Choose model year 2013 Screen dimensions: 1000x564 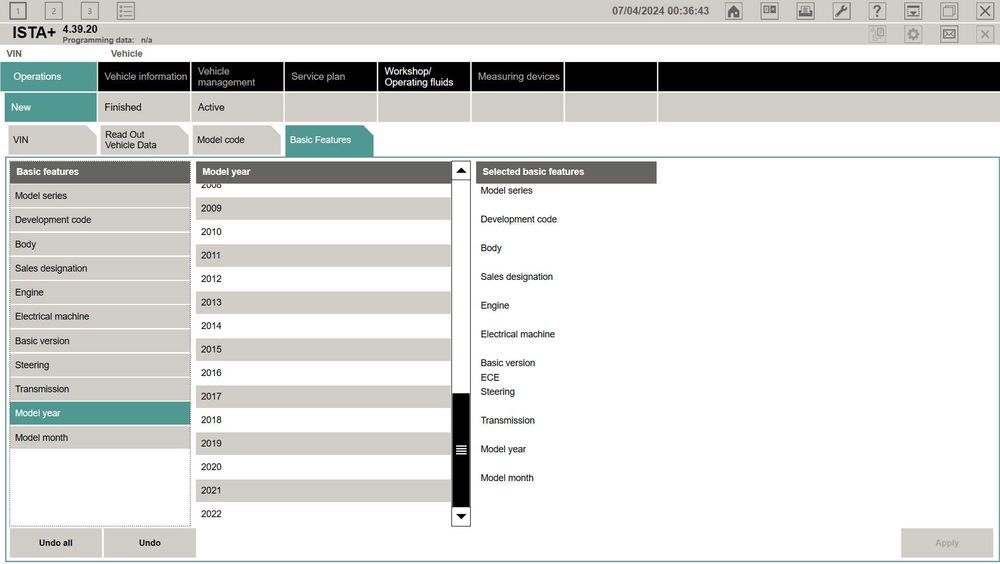pyautogui.click(x=323, y=302)
